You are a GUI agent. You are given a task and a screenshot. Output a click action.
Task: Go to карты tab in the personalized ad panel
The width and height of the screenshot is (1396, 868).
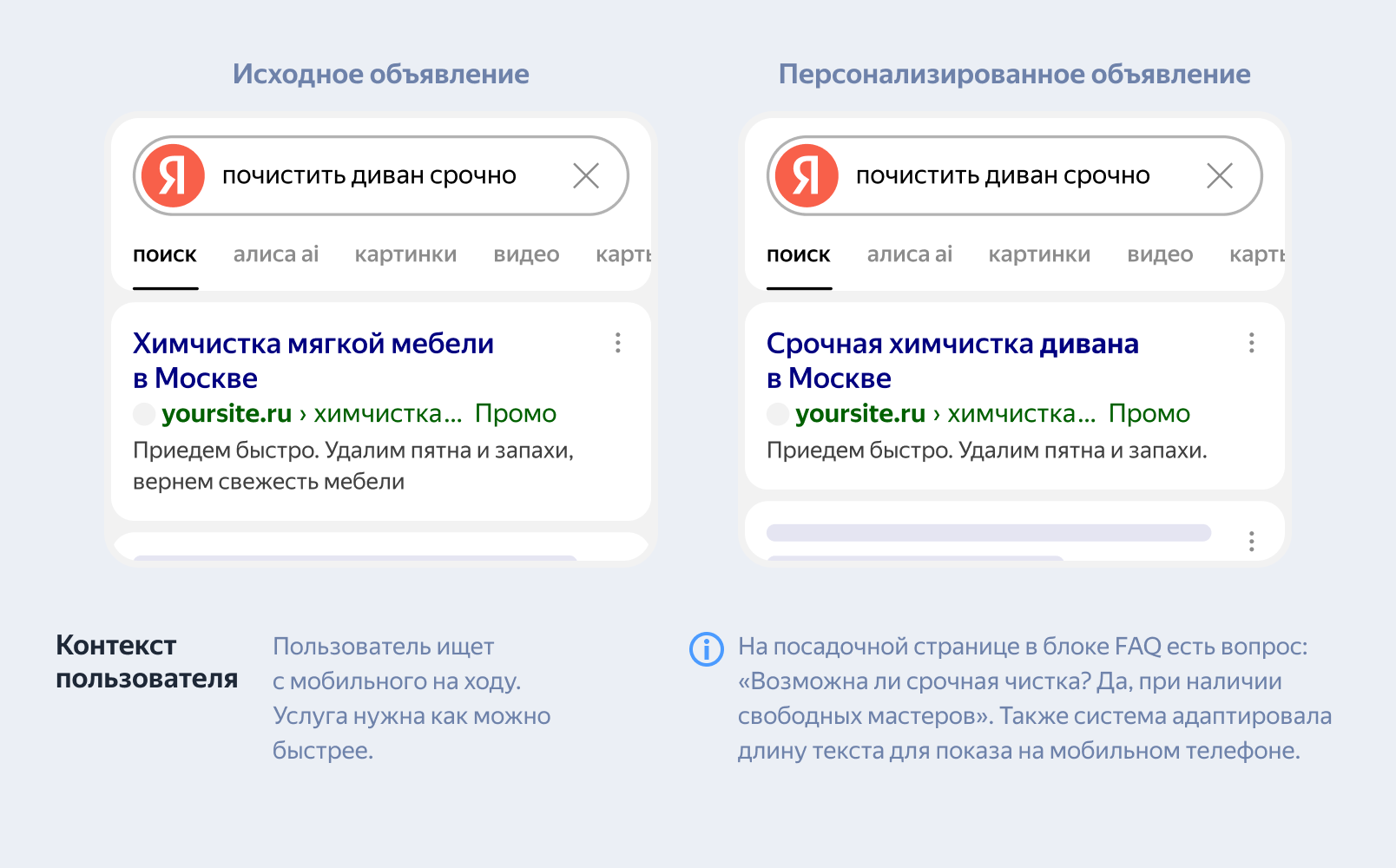1255,254
